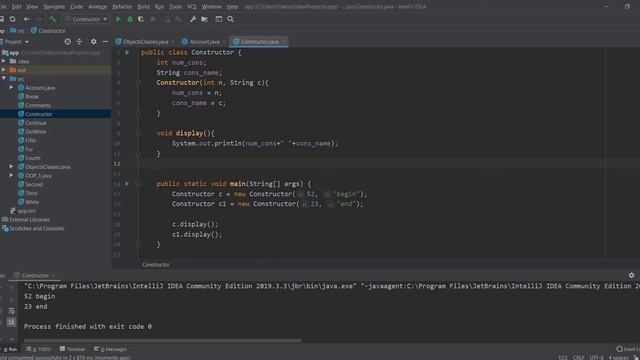This screenshot has width=640, height=360.
Task: Open the Terminal tool window button
Action: tap(72, 349)
